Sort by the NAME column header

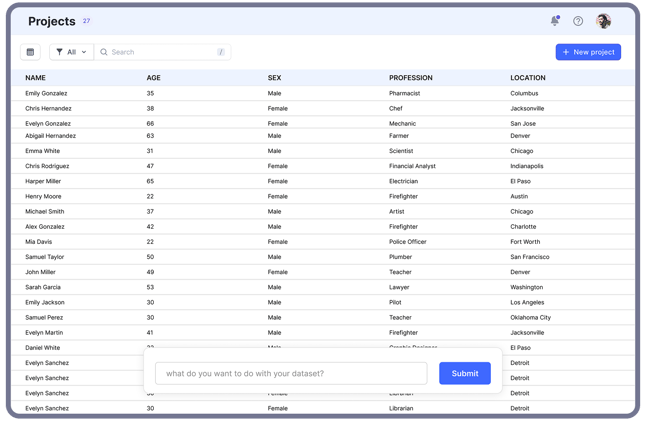click(x=36, y=78)
